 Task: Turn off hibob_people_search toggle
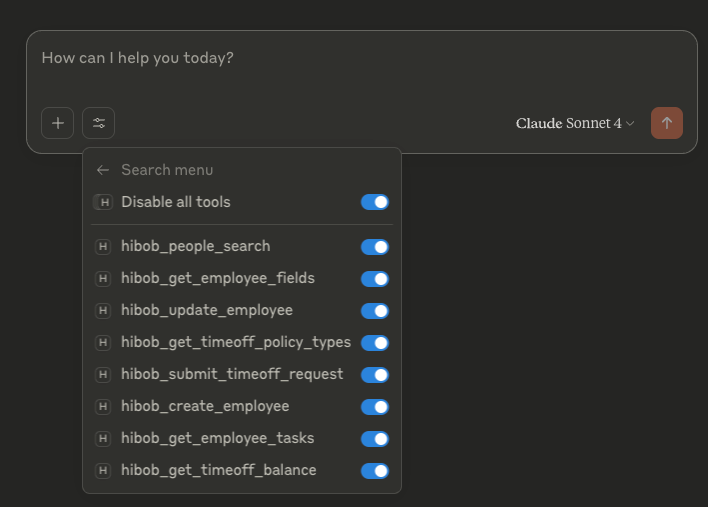pos(375,247)
